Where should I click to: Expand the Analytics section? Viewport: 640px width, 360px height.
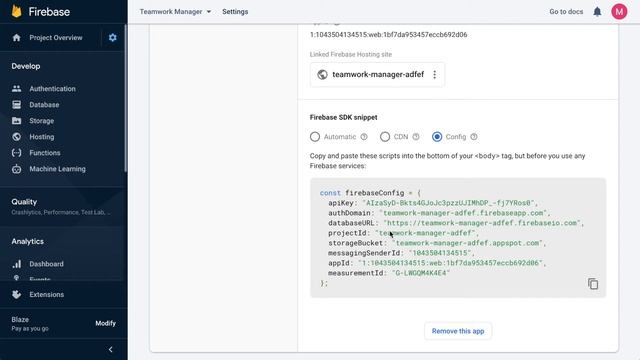[x=27, y=241]
